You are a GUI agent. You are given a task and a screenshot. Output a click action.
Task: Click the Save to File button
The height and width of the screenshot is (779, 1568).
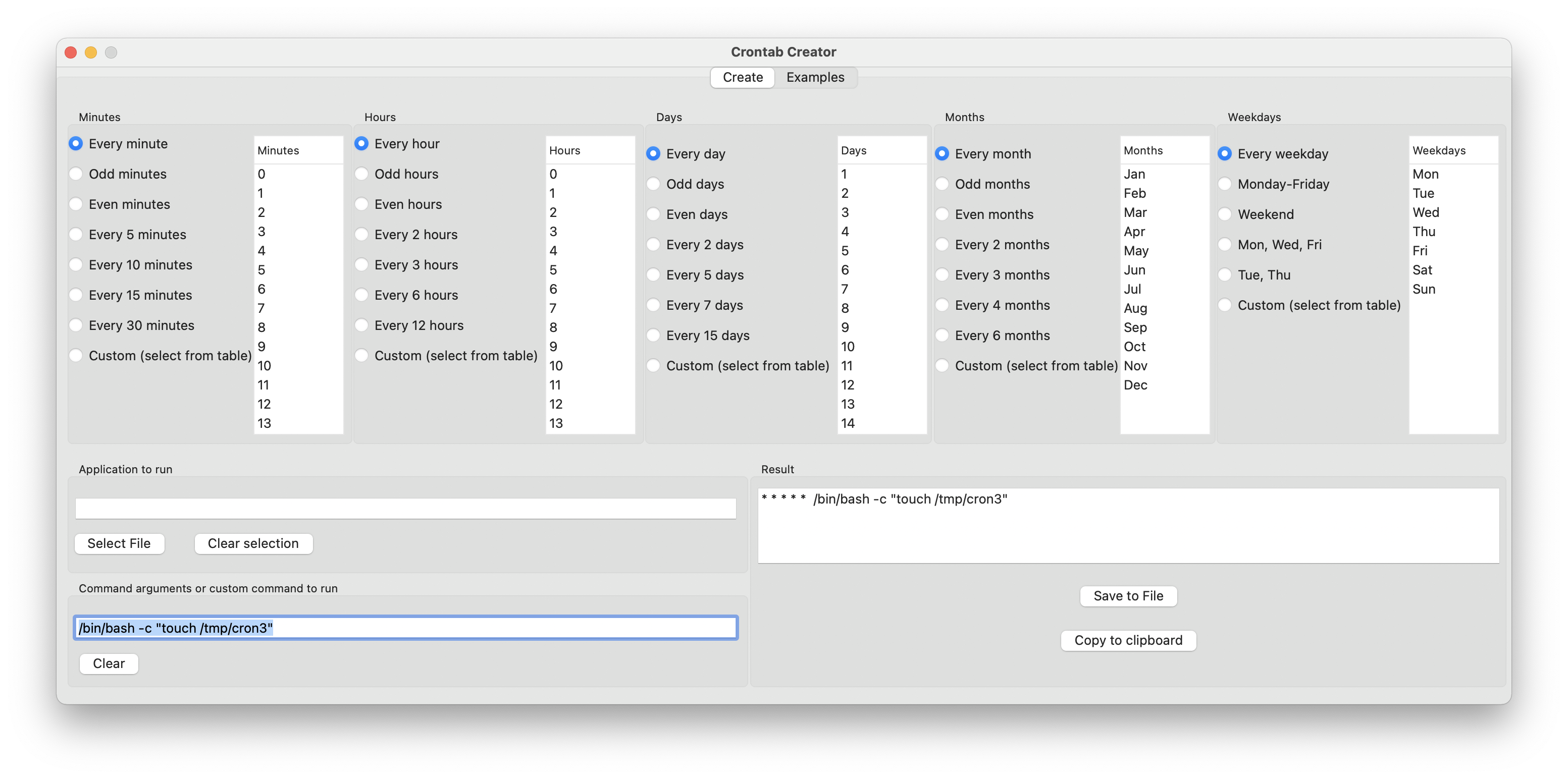click(1128, 595)
